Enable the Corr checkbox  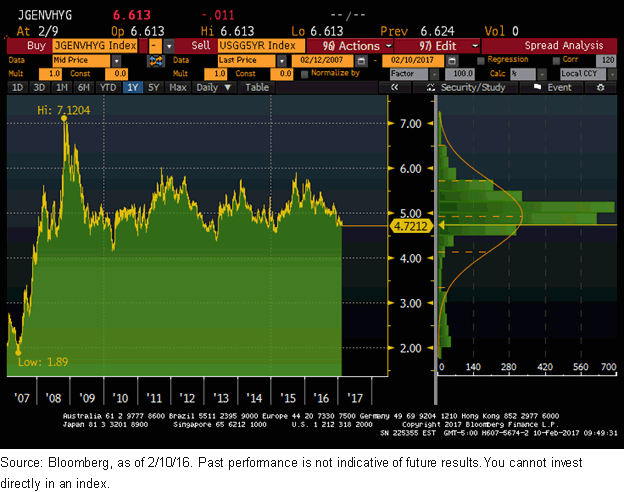click(x=556, y=61)
